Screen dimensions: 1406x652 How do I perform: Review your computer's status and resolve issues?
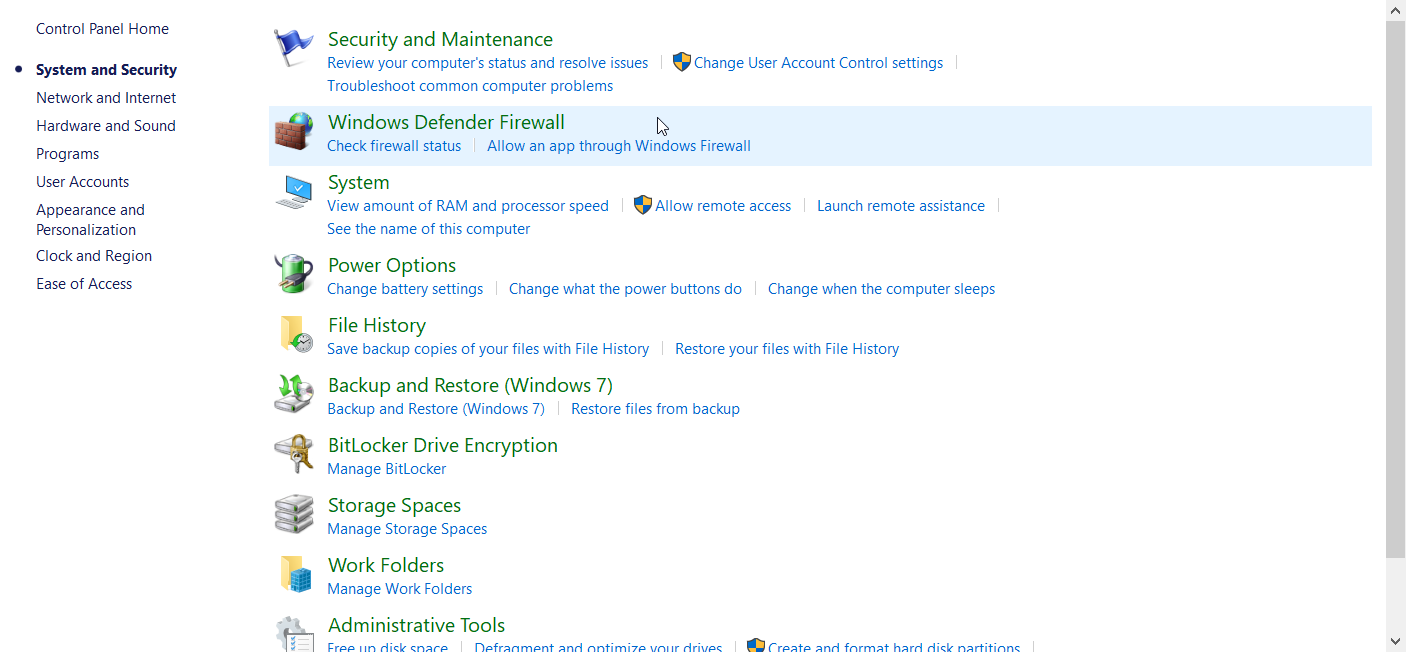tap(488, 63)
